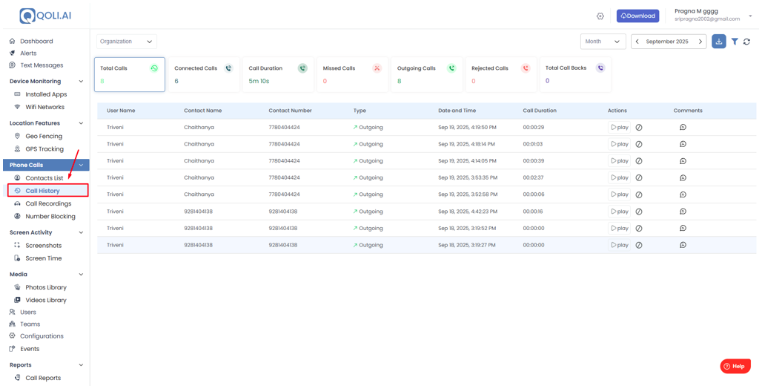This screenshot has width=759, height=388.
Task: Refresh the call history list
Action: (x=746, y=42)
